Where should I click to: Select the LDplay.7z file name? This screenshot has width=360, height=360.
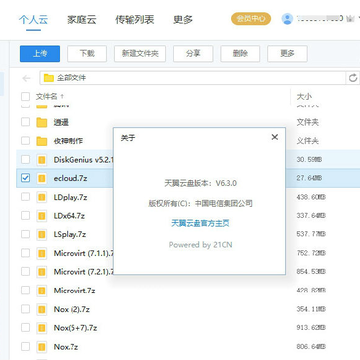tap(70, 197)
